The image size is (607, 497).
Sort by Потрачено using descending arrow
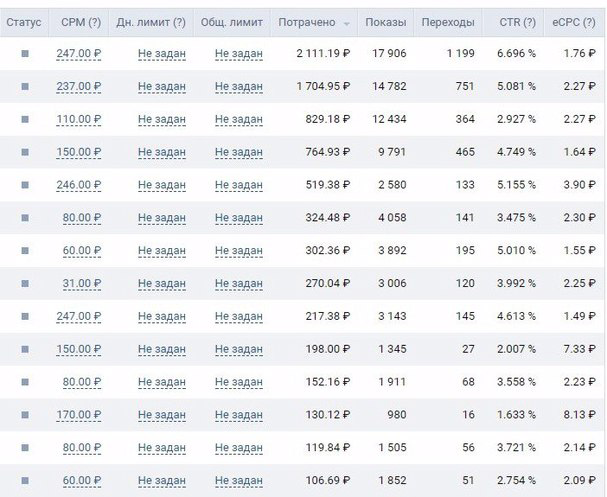346,24
